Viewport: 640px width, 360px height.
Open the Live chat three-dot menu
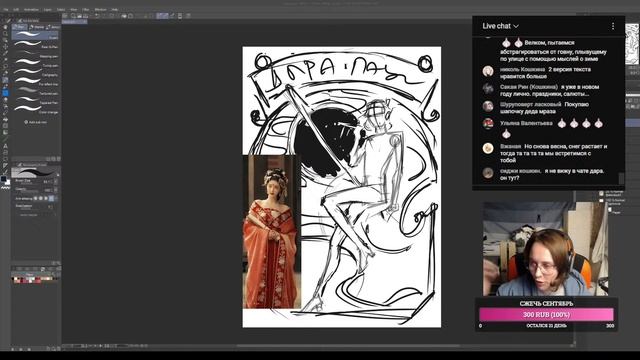pyautogui.click(x=613, y=26)
